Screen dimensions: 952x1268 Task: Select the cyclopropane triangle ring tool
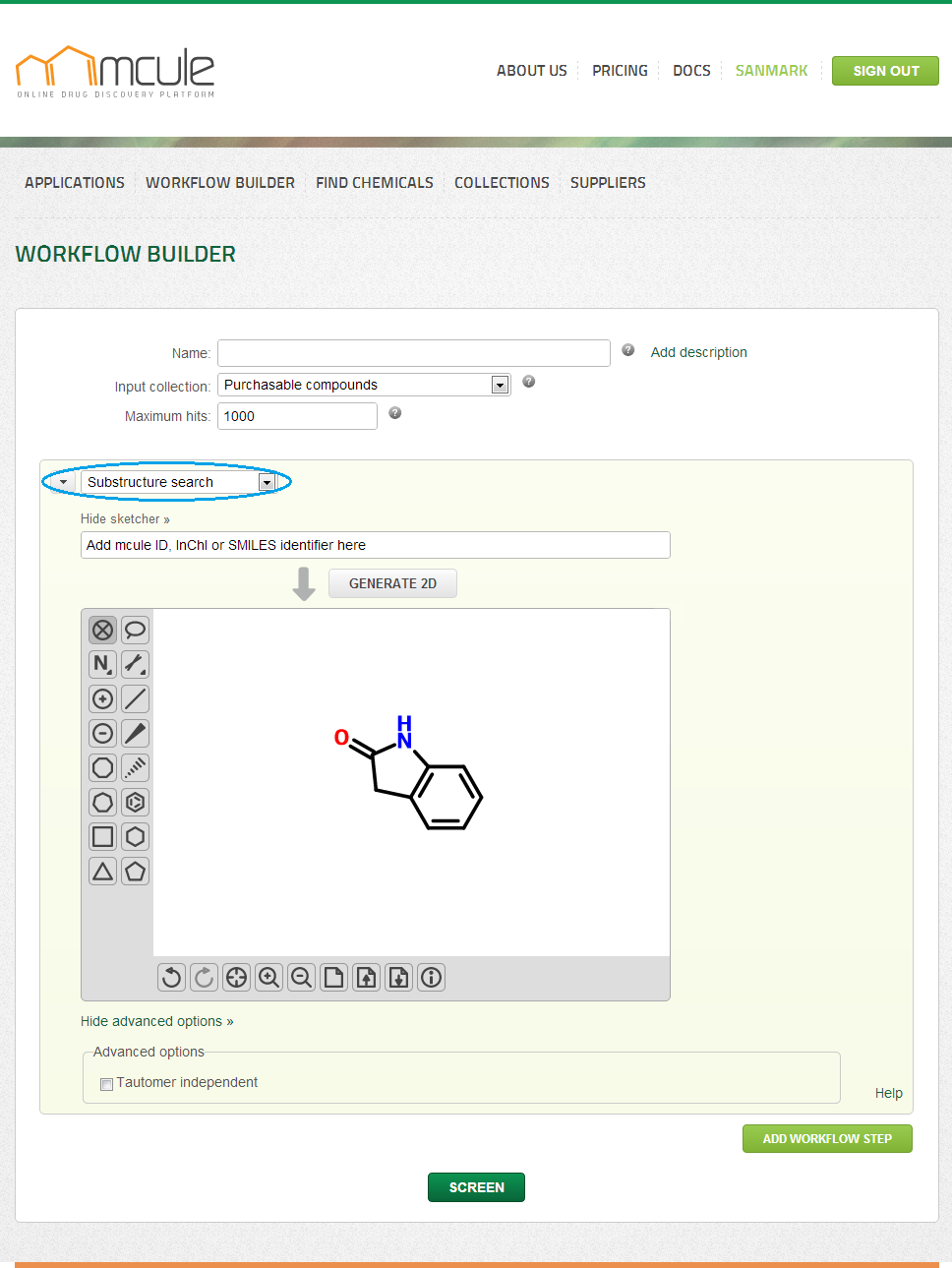click(x=102, y=871)
